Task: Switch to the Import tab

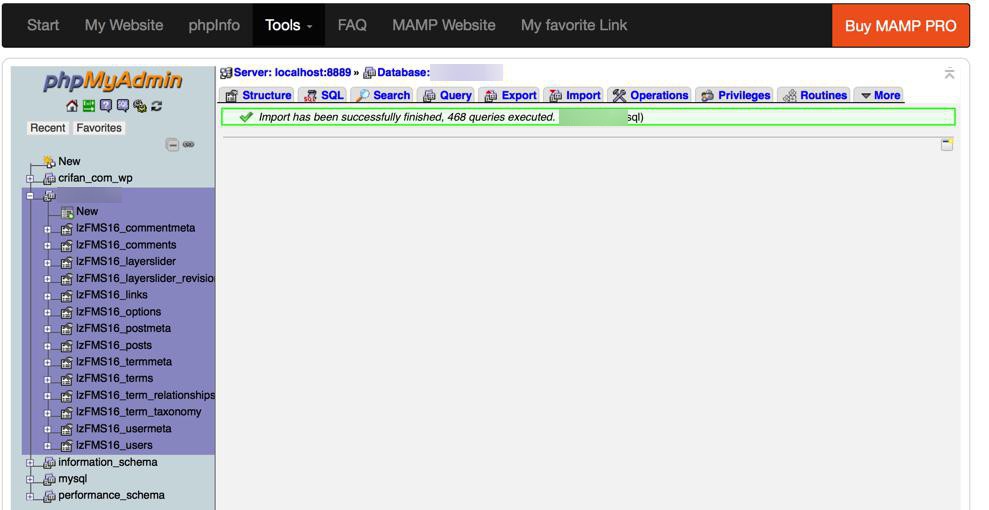Action: pyautogui.click(x=573, y=95)
